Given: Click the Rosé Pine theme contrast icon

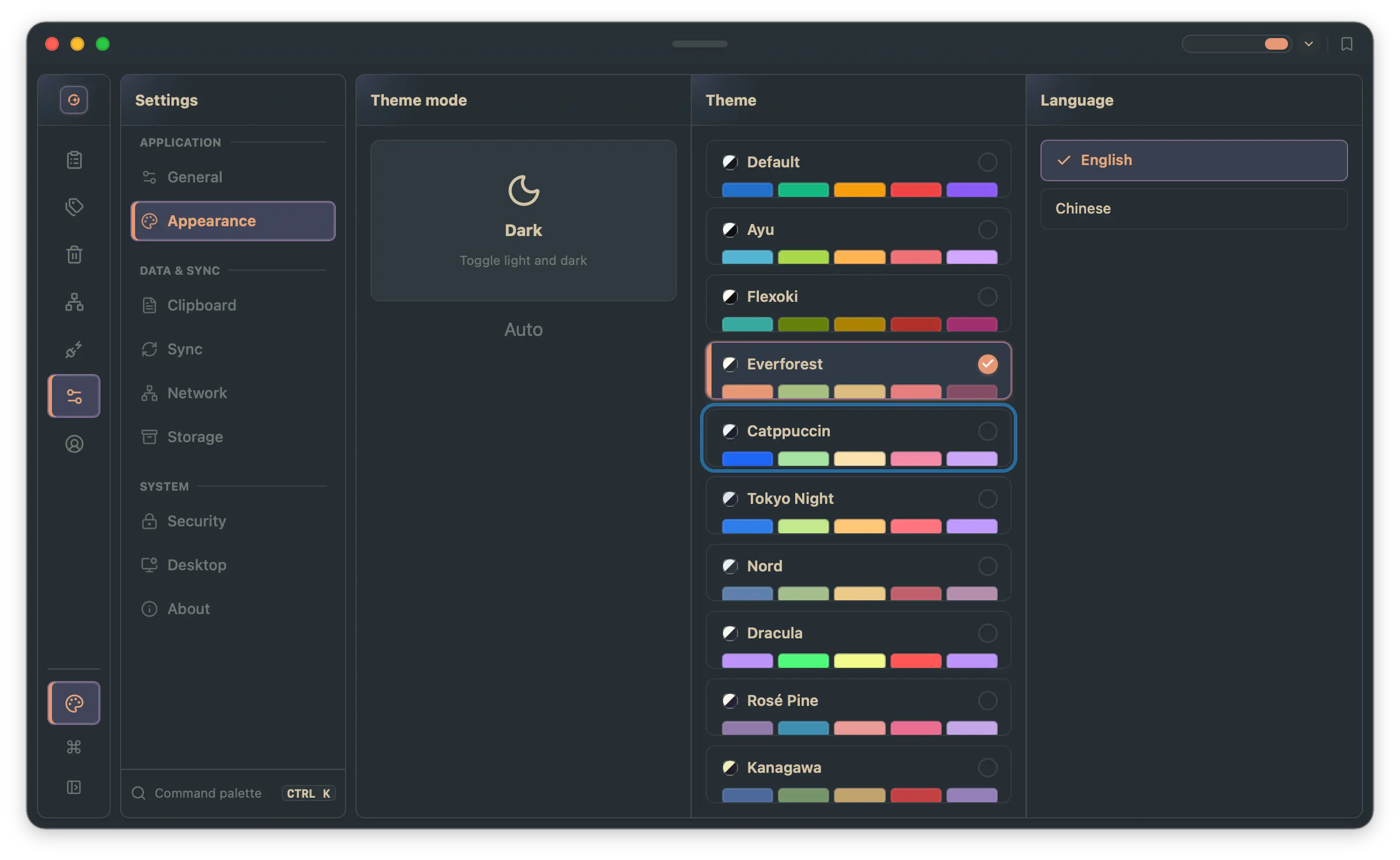Looking at the screenshot, I should 730,701.
